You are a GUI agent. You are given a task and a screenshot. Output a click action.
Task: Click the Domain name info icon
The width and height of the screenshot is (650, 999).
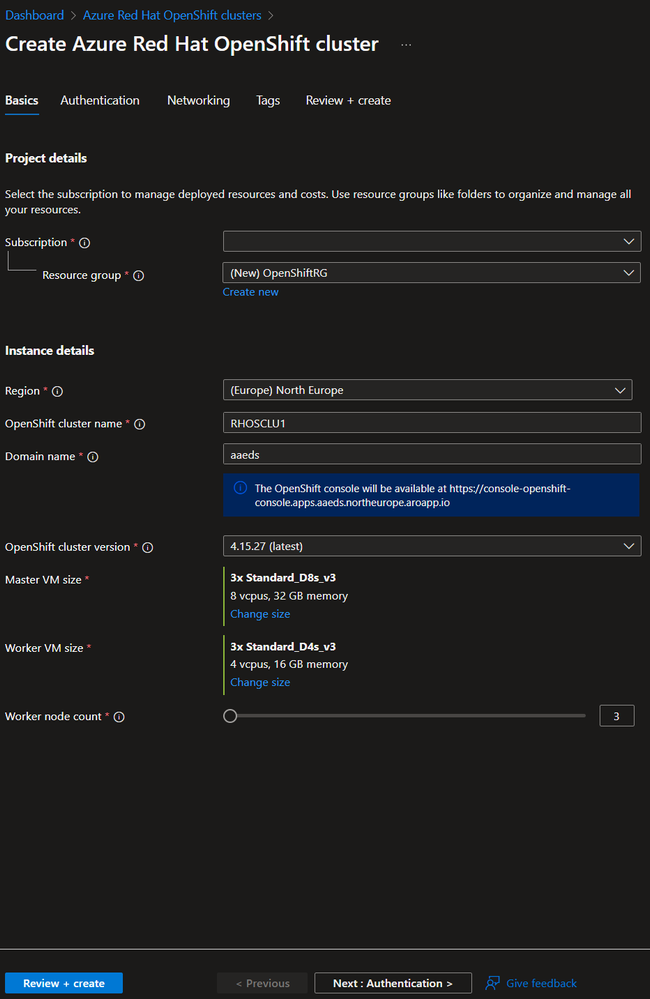click(x=92, y=457)
